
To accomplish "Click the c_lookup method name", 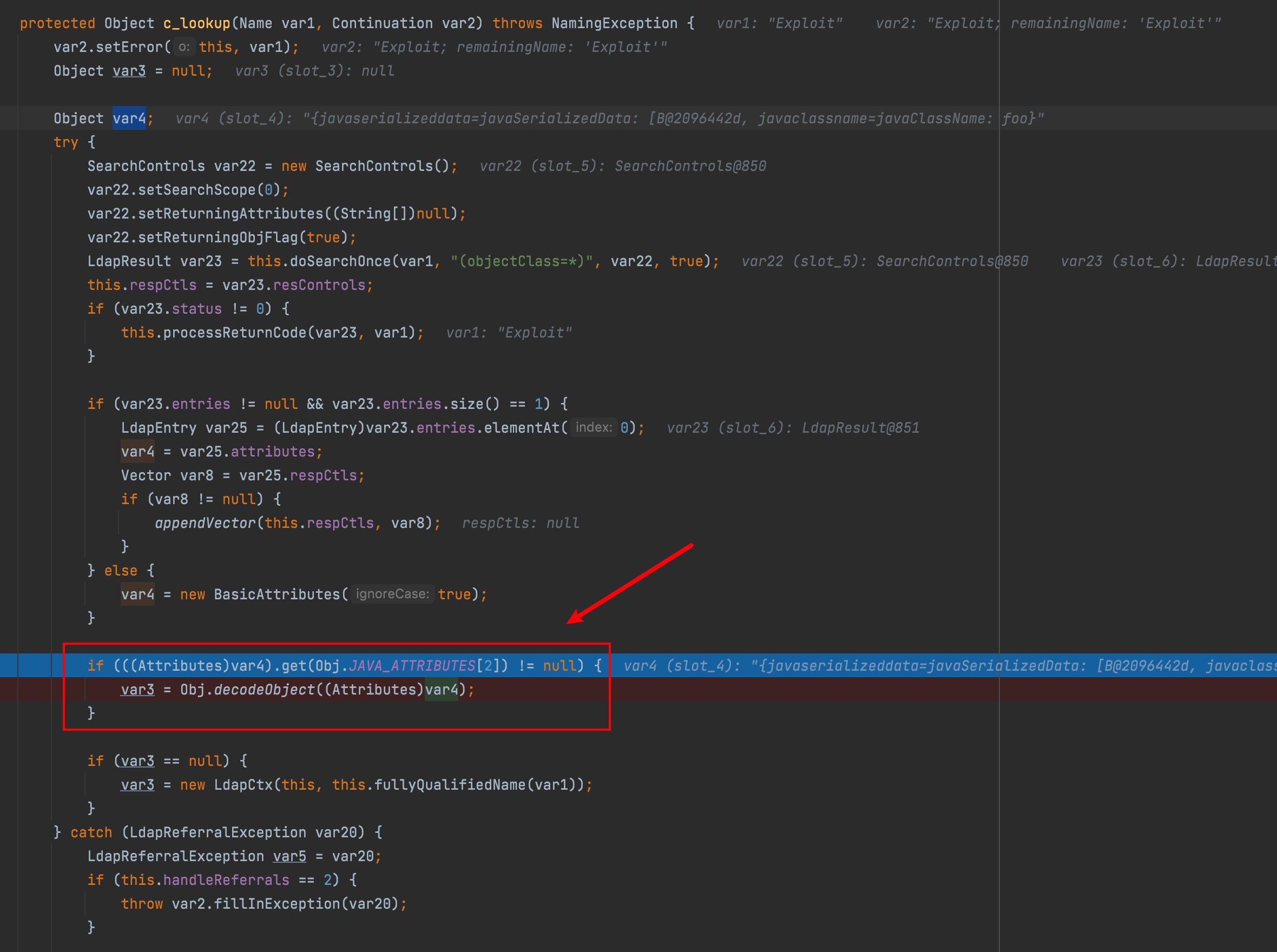I will tap(196, 24).
